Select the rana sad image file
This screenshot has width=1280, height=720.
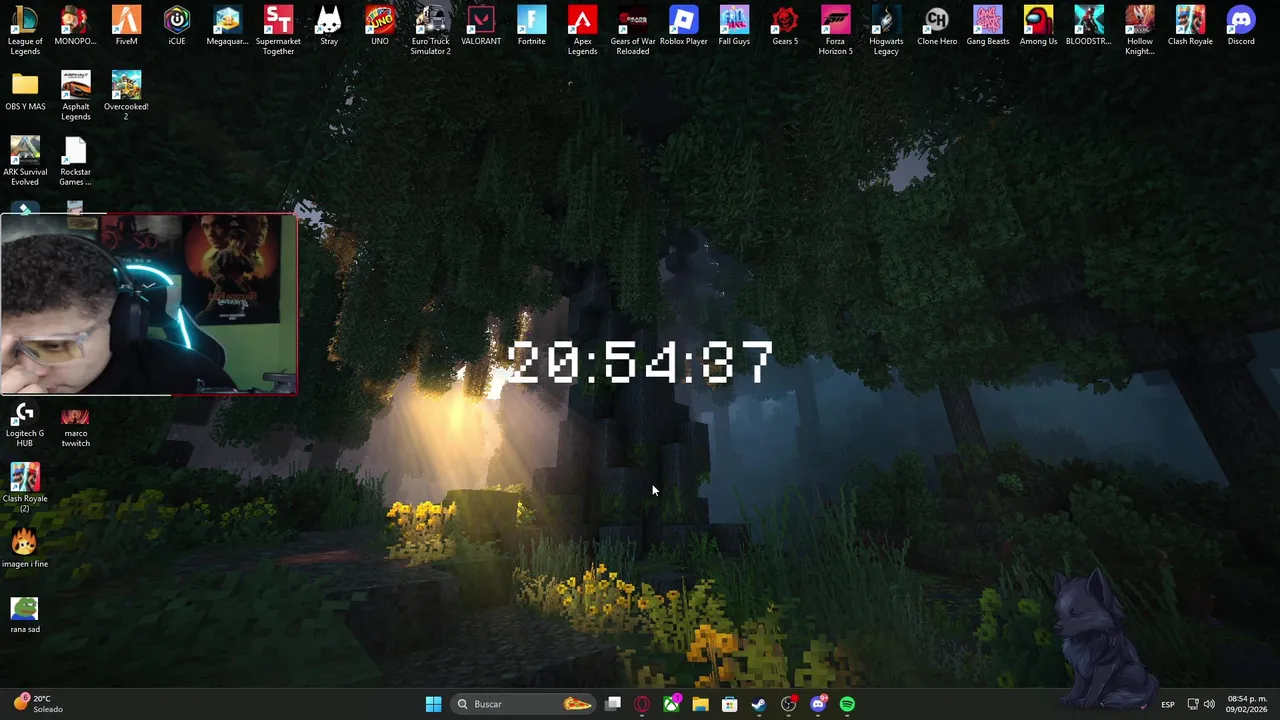point(25,613)
